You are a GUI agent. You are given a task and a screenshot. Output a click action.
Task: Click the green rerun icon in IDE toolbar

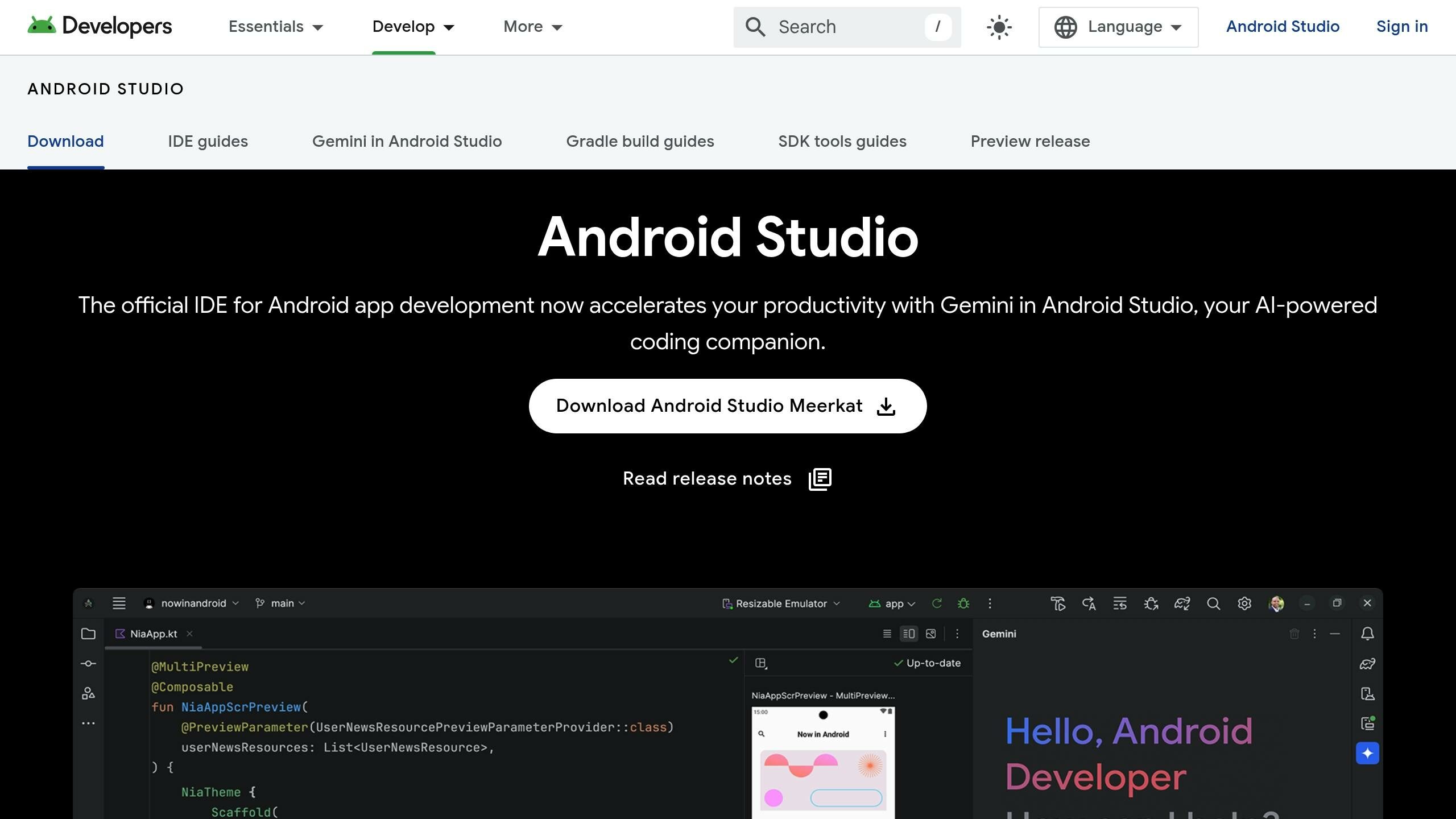(937, 603)
